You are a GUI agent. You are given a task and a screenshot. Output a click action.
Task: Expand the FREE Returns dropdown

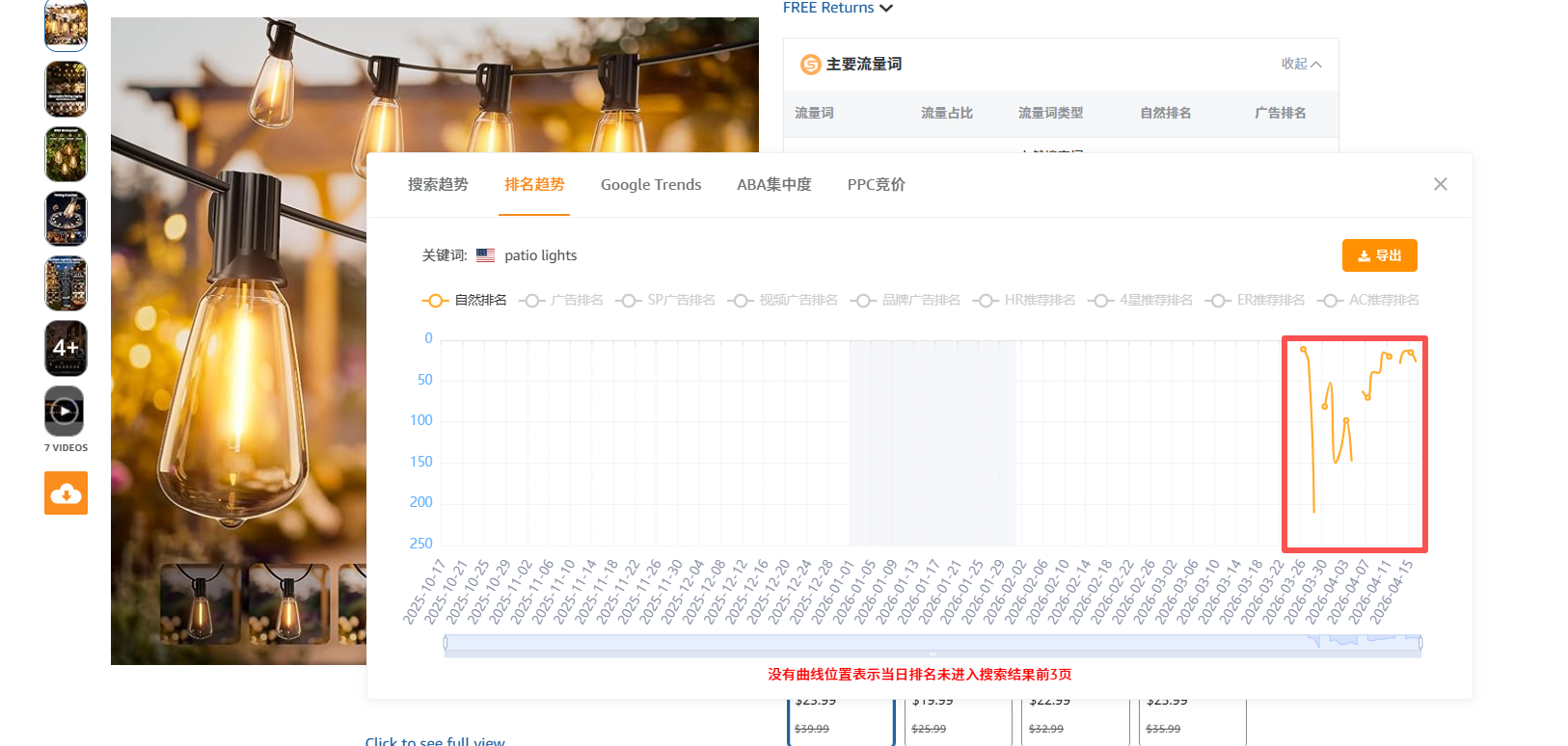pyautogui.click(x=837, y=8)
